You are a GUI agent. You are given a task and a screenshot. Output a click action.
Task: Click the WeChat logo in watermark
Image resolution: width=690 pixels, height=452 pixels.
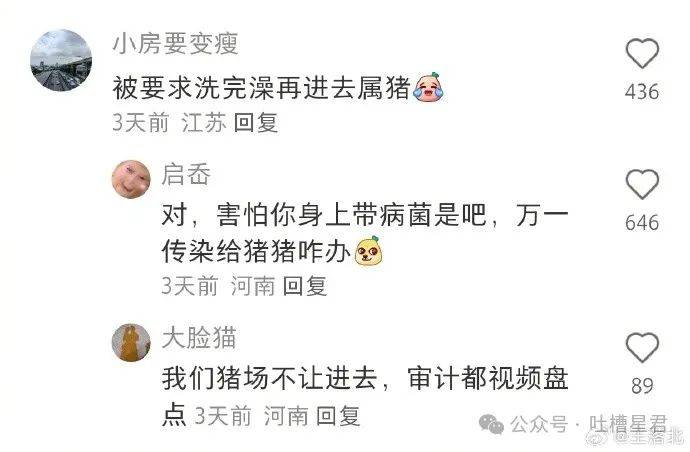pyautogui.click(x=491, y=424)
